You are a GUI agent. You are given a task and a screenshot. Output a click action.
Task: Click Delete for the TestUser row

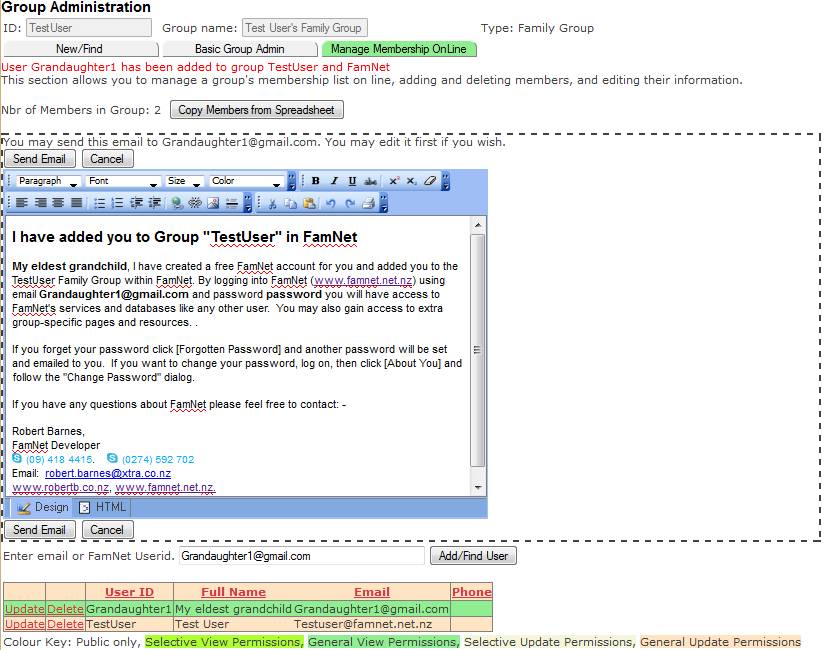point(65,624)
